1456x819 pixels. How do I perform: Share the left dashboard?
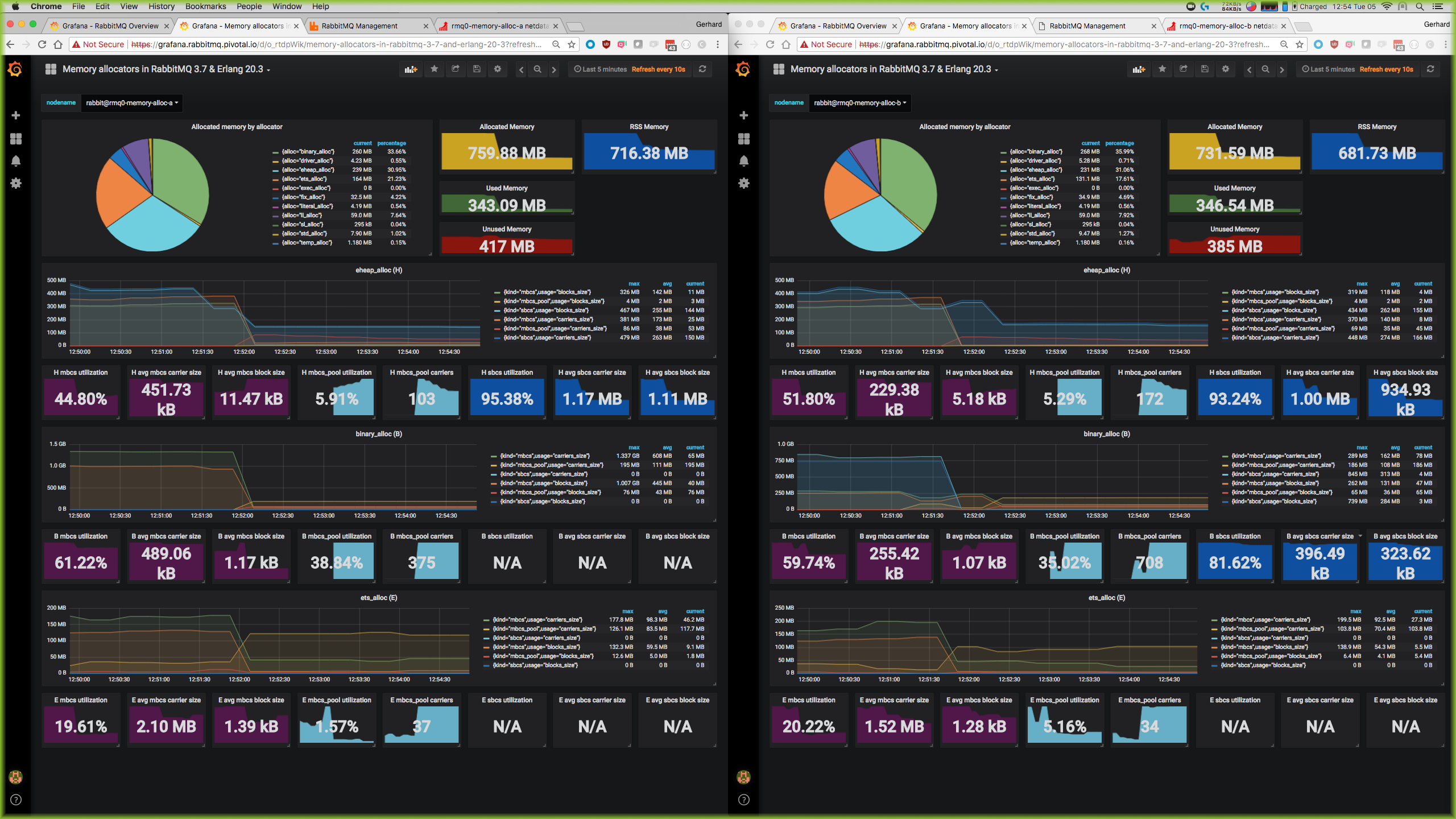pos(456,69)
